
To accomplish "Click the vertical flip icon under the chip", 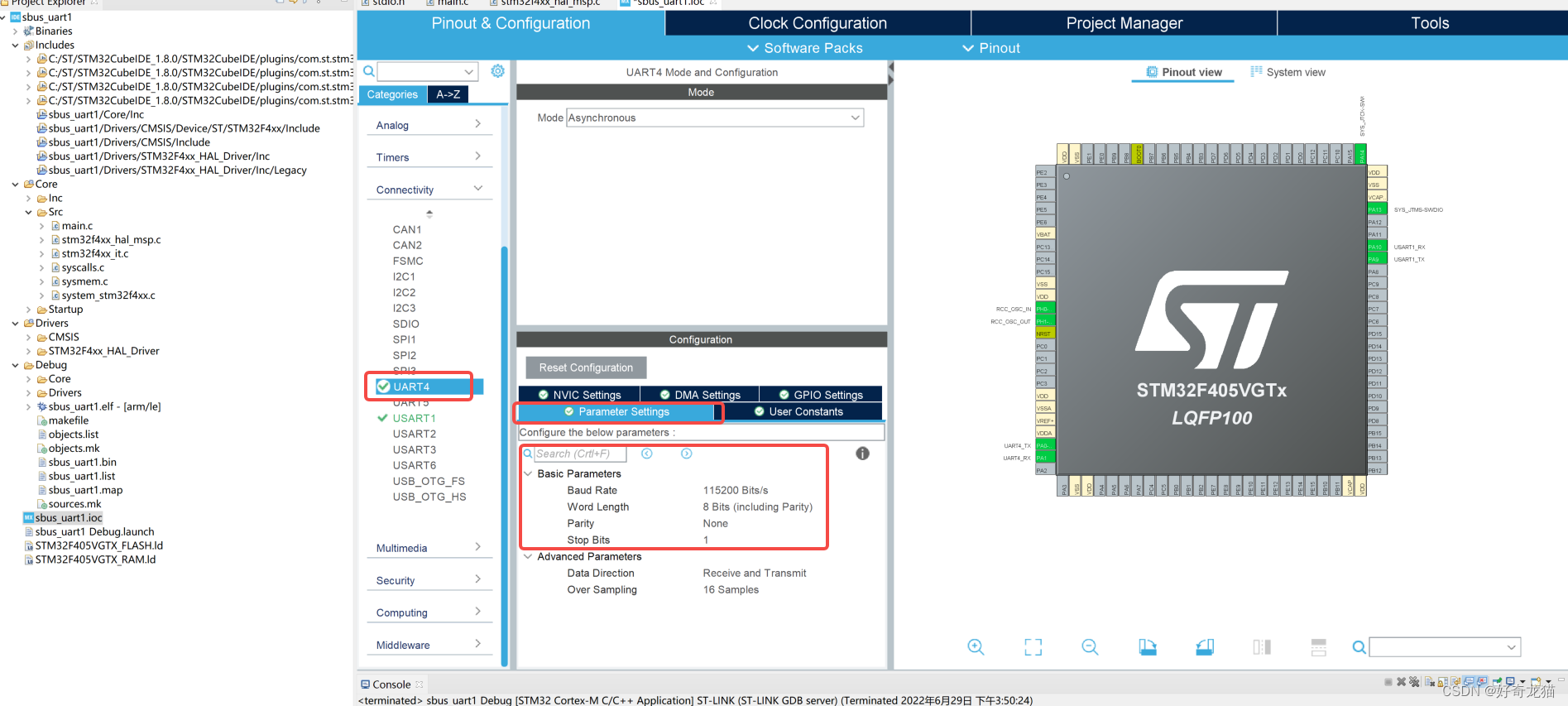I will [x=1262, y=647].
